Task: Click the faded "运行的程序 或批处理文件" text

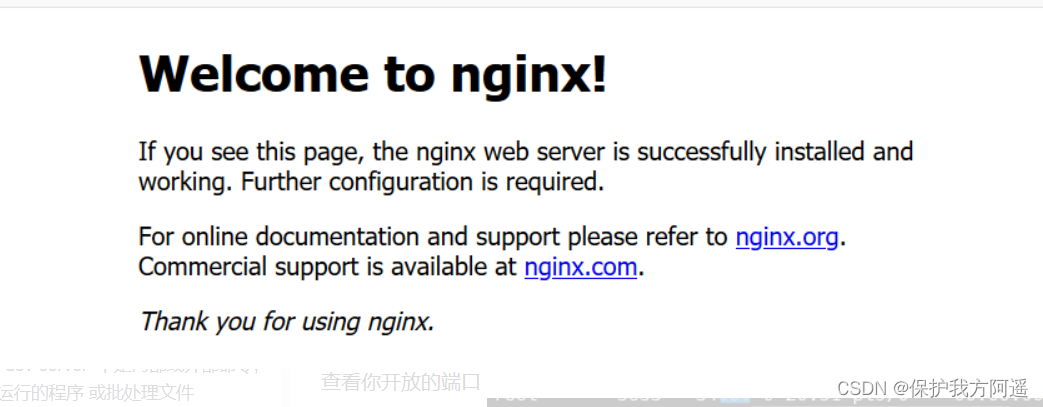Action: [97, 392]
